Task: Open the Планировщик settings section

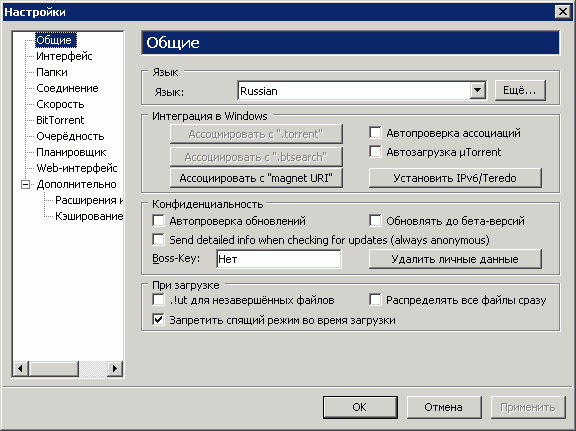Action: coord(71,152)
